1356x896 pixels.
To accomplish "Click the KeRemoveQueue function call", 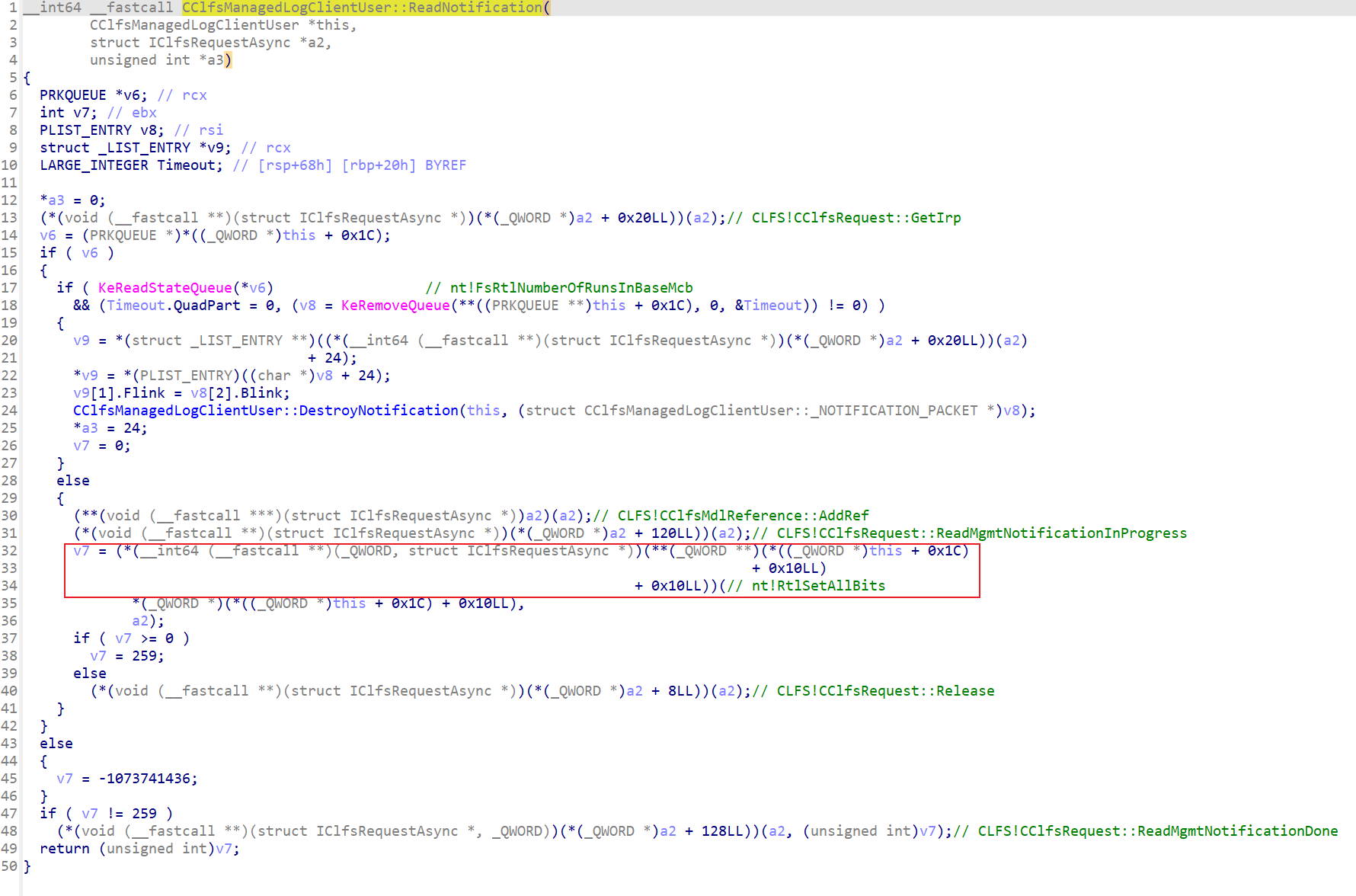I will coord(395,306).
